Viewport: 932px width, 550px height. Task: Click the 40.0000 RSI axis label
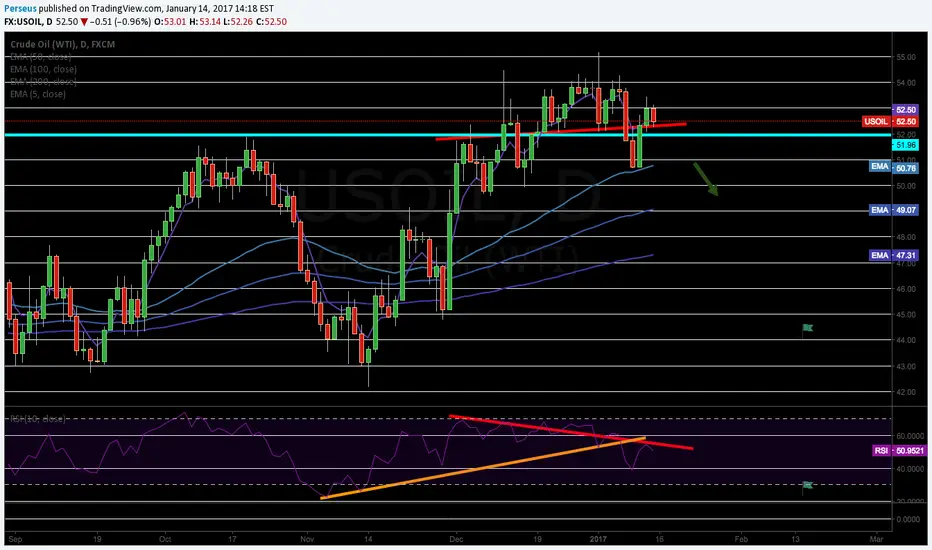910,469
